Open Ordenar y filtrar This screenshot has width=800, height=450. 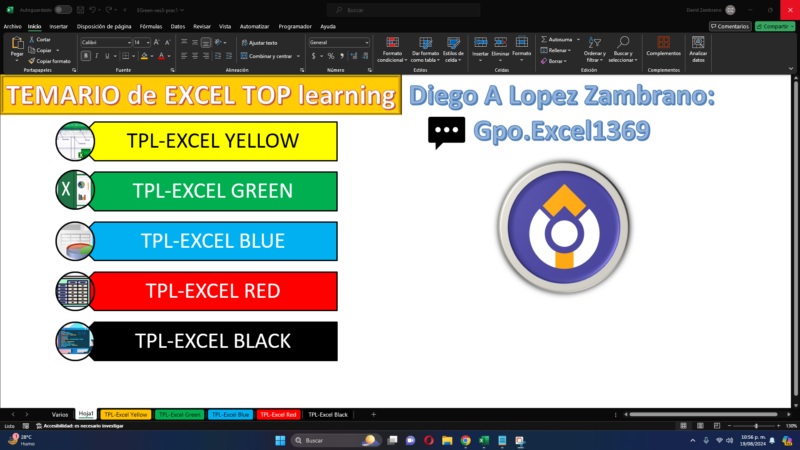point(594,49)
